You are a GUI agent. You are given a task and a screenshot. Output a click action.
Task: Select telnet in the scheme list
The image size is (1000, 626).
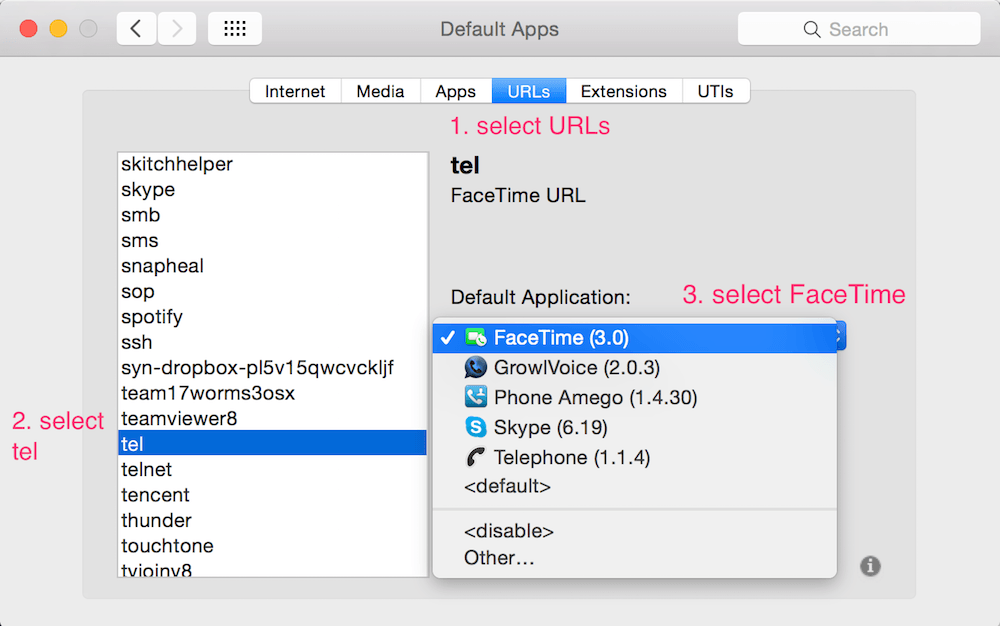(x=273, y=470)
